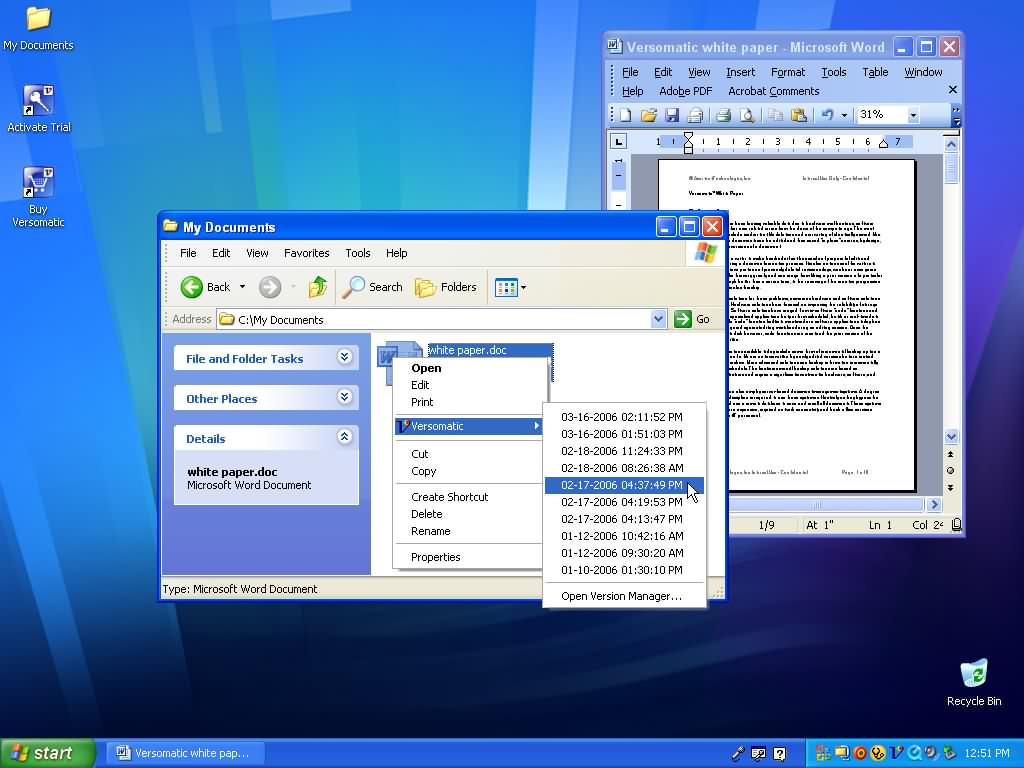The height and width of the screenshot is (768, 1024).
Task: Open the 31% zoom dropdown in Word
Action: (x=913, y=116)
